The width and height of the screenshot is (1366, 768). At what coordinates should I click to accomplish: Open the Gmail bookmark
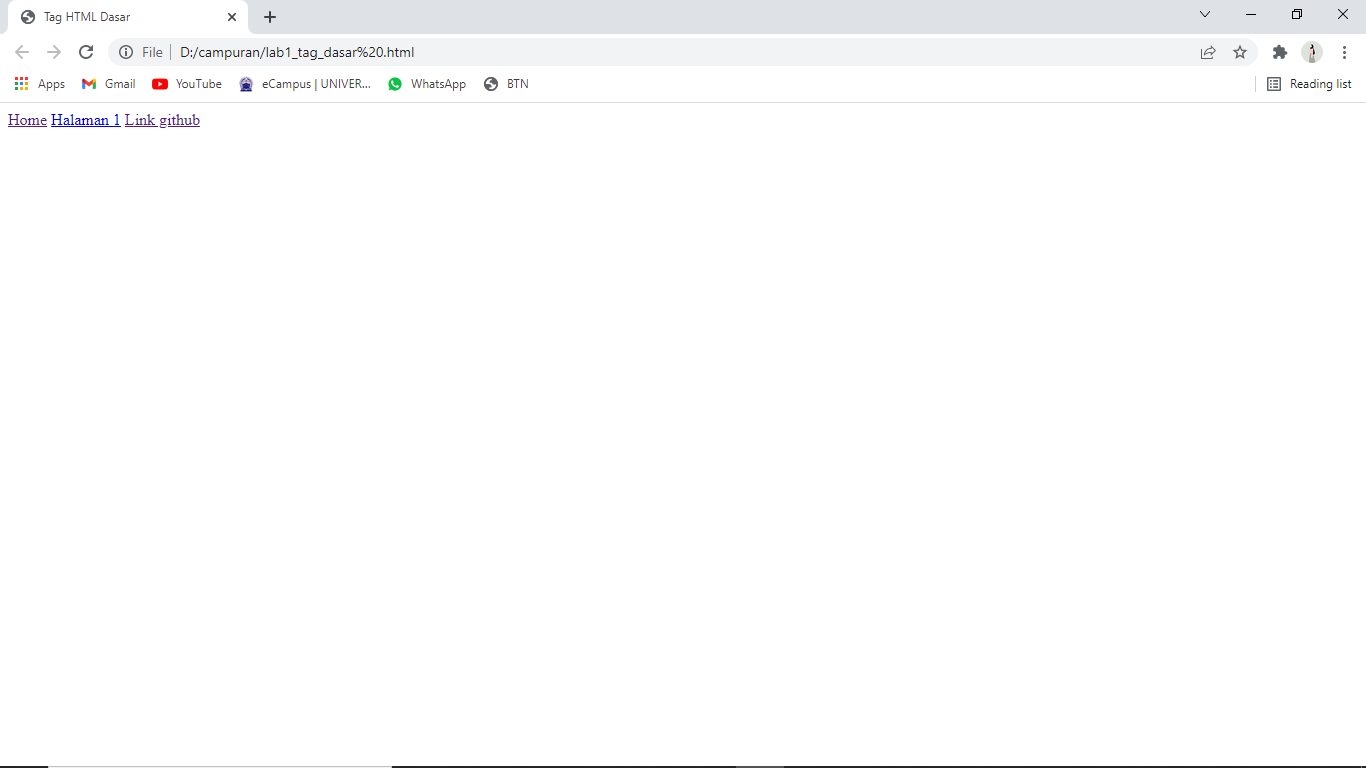pos(107,84)
